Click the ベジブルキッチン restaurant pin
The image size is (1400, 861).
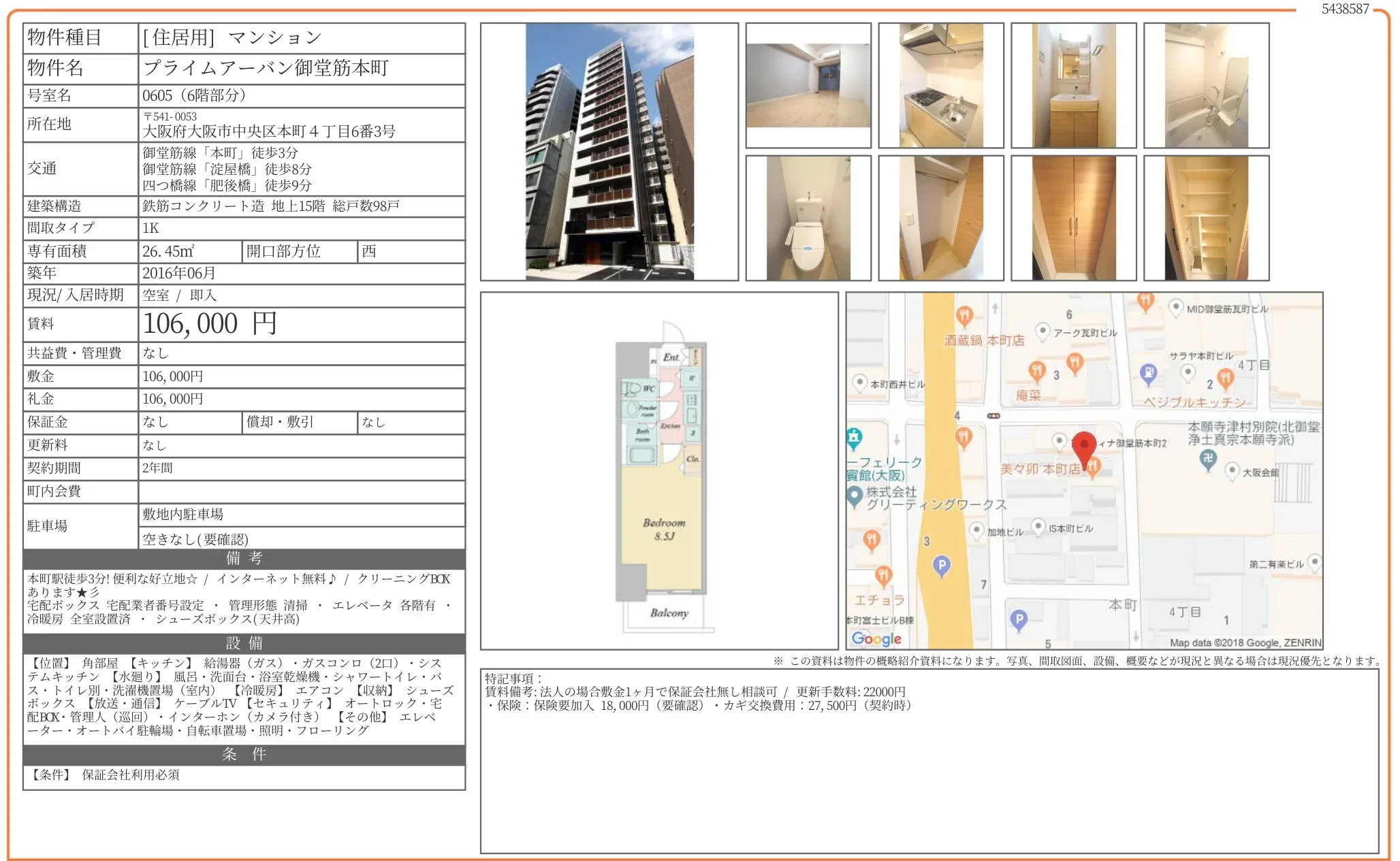[x=1226, y=378]
